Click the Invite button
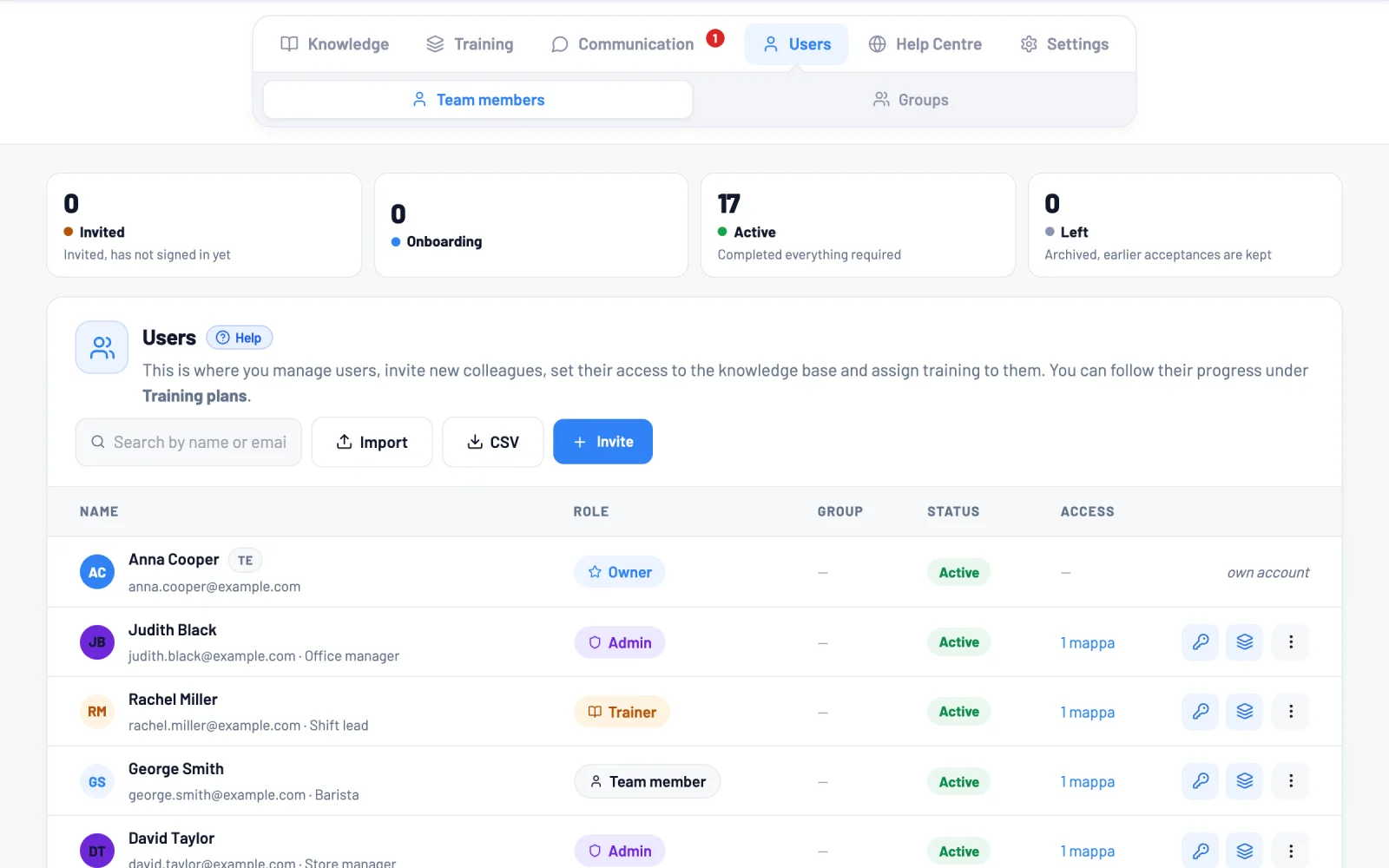Viewport: 1389px width, 868px height. tap(602, 442)
